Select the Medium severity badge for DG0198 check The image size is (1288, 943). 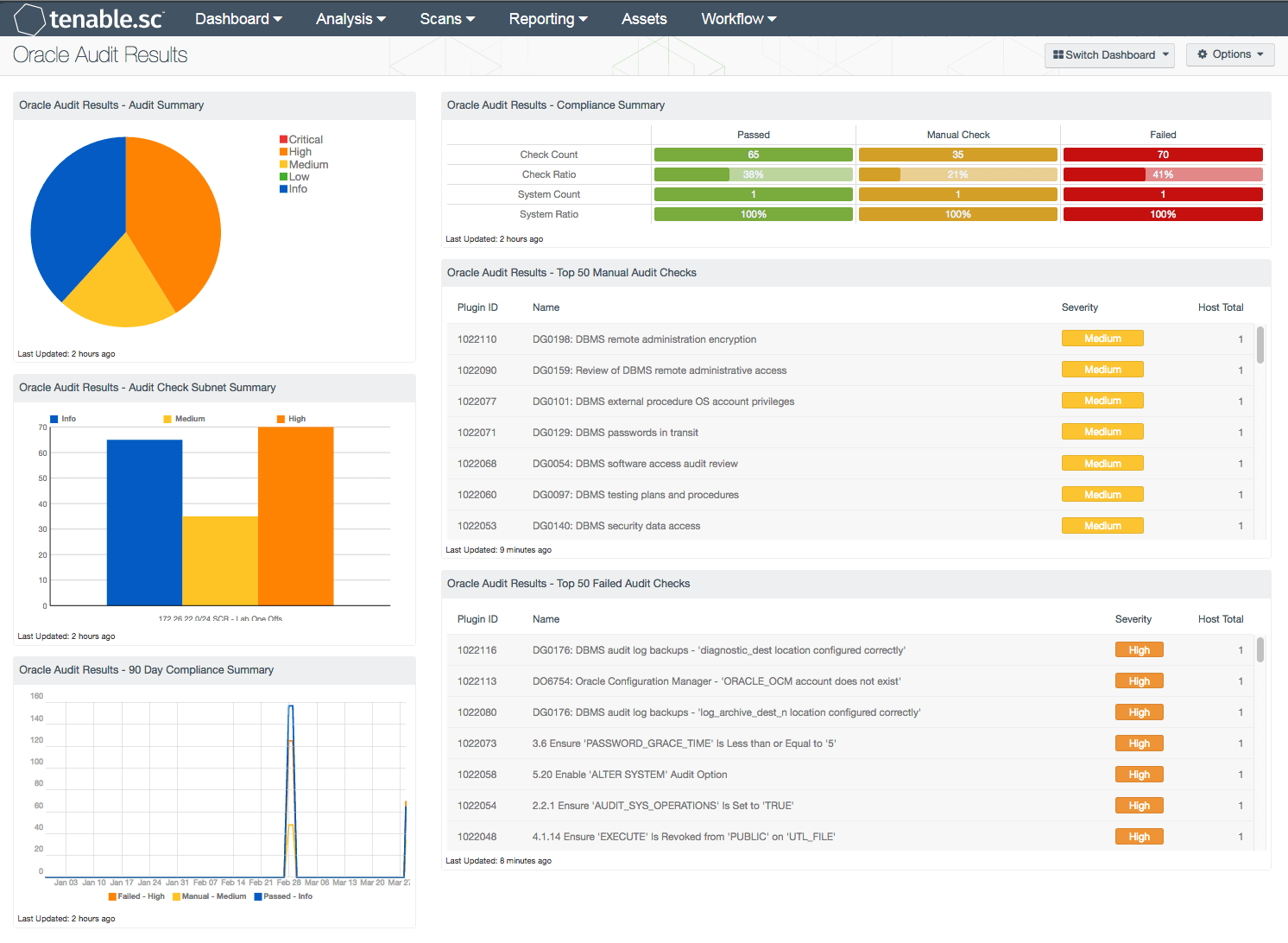[x=1102, y=338]
